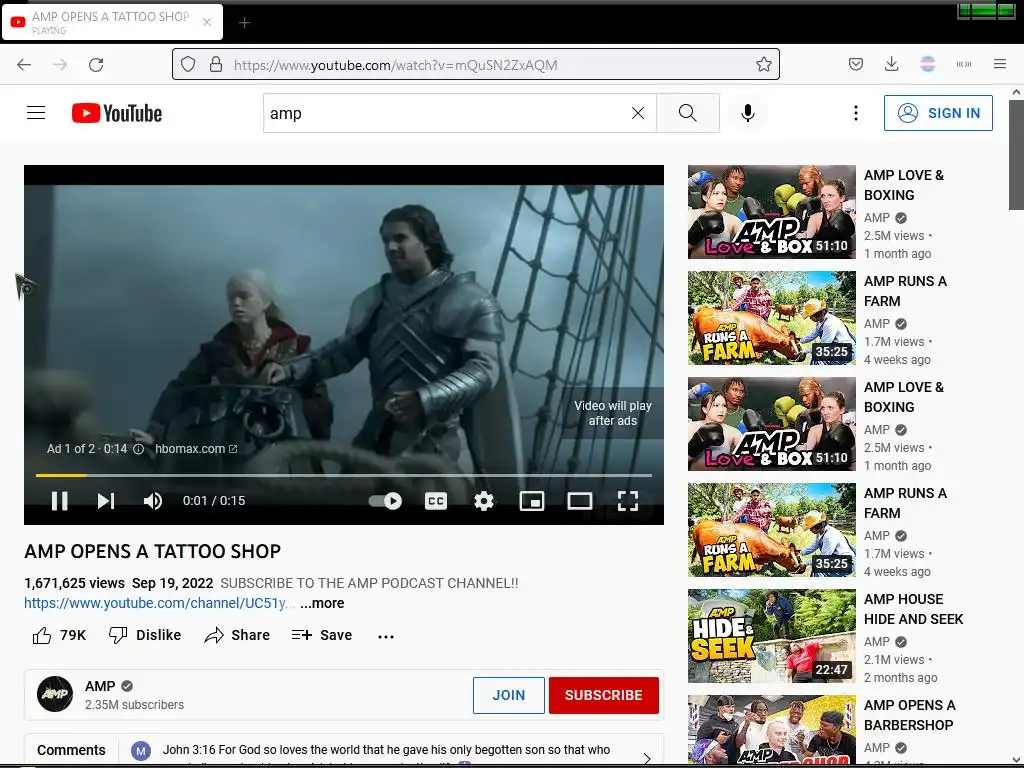Viewport: 1024px width, 768px height.
Task: Switch to theater mode
Action: (x=579, y=501)
